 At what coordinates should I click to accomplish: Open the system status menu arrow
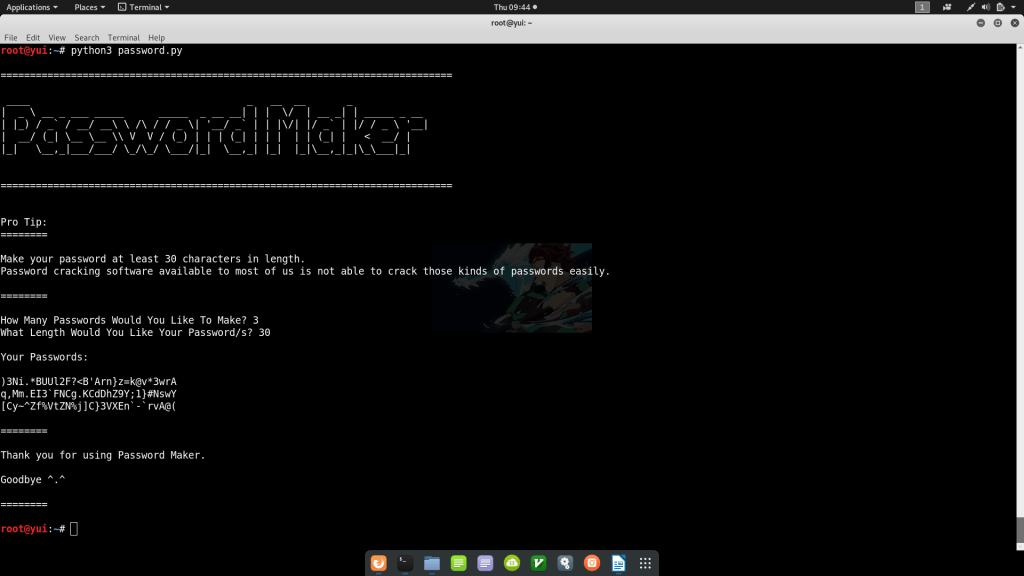pyautogui.click(x=1014, y=7)
